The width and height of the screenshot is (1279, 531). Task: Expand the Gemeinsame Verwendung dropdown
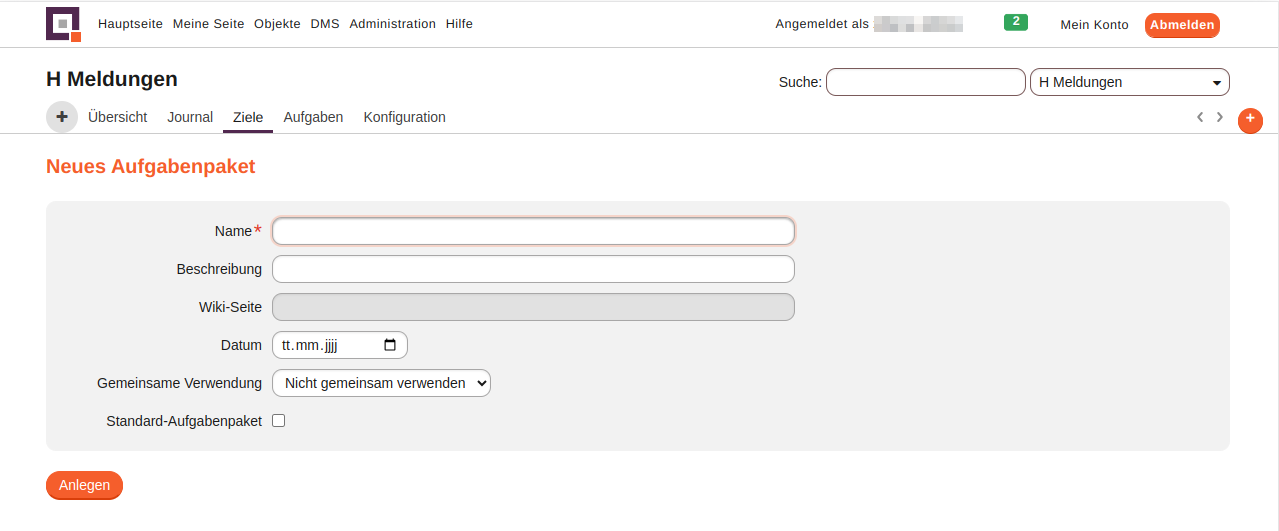tap(381, 383)
